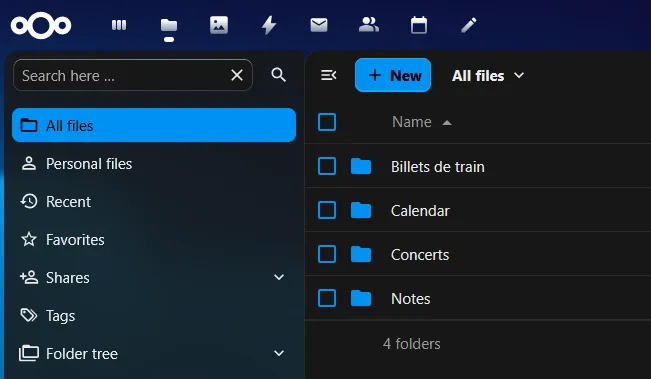Viewport: 651px width, 379px height.
Task: Open the Shares view
Action: (68, 278)
